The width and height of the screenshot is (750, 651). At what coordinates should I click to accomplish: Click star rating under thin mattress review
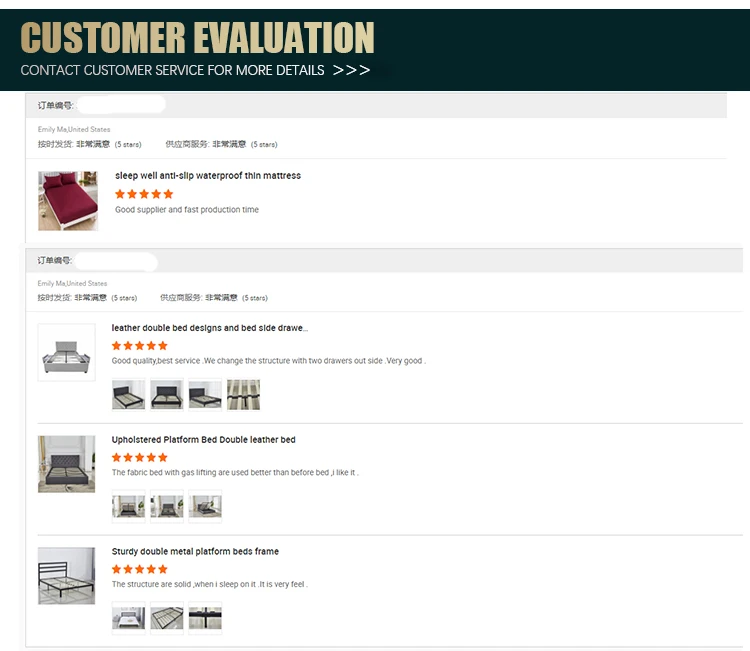tap(144, 194)
